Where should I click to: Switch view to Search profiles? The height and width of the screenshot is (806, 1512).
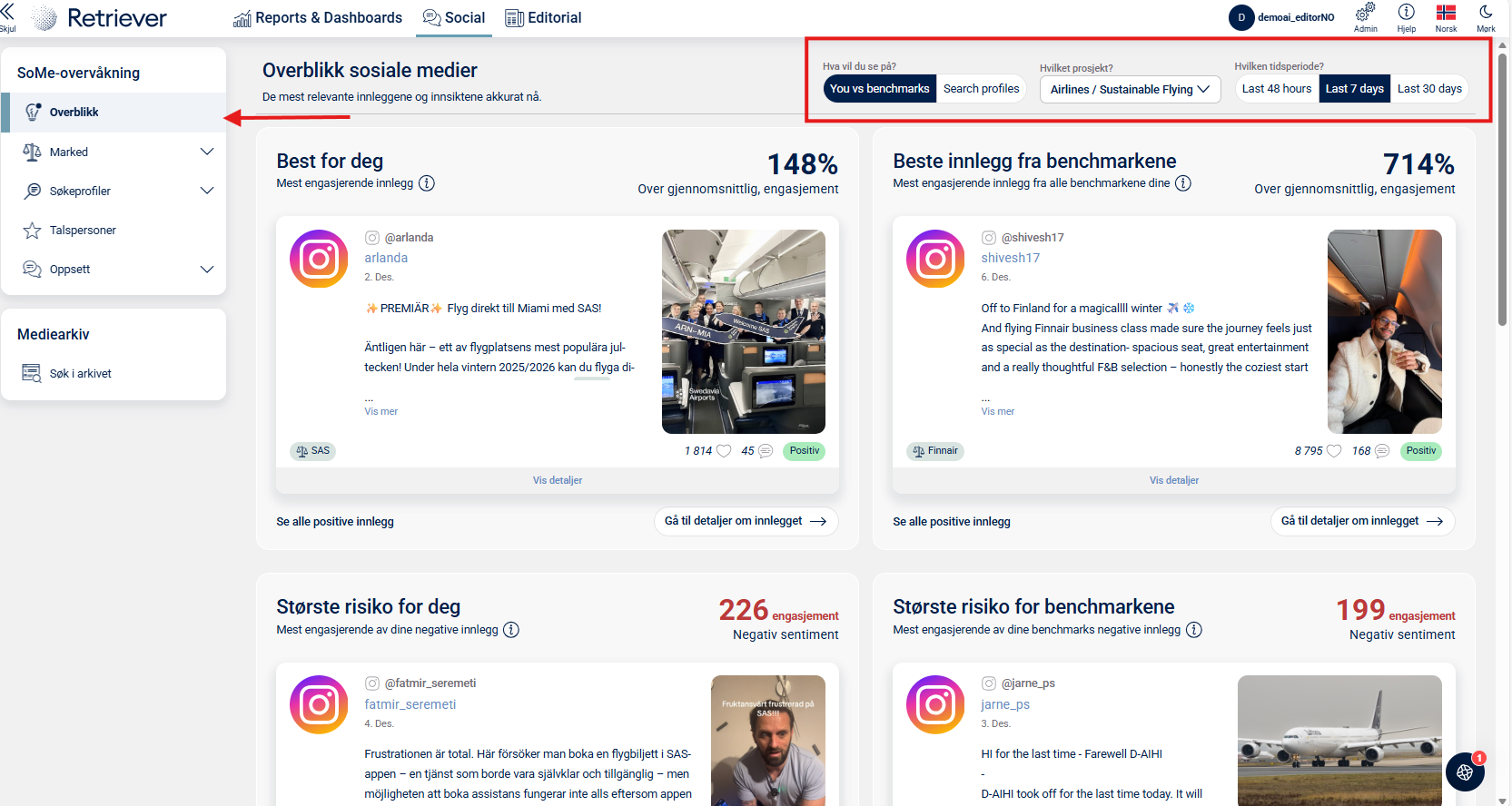pos(981,89)
